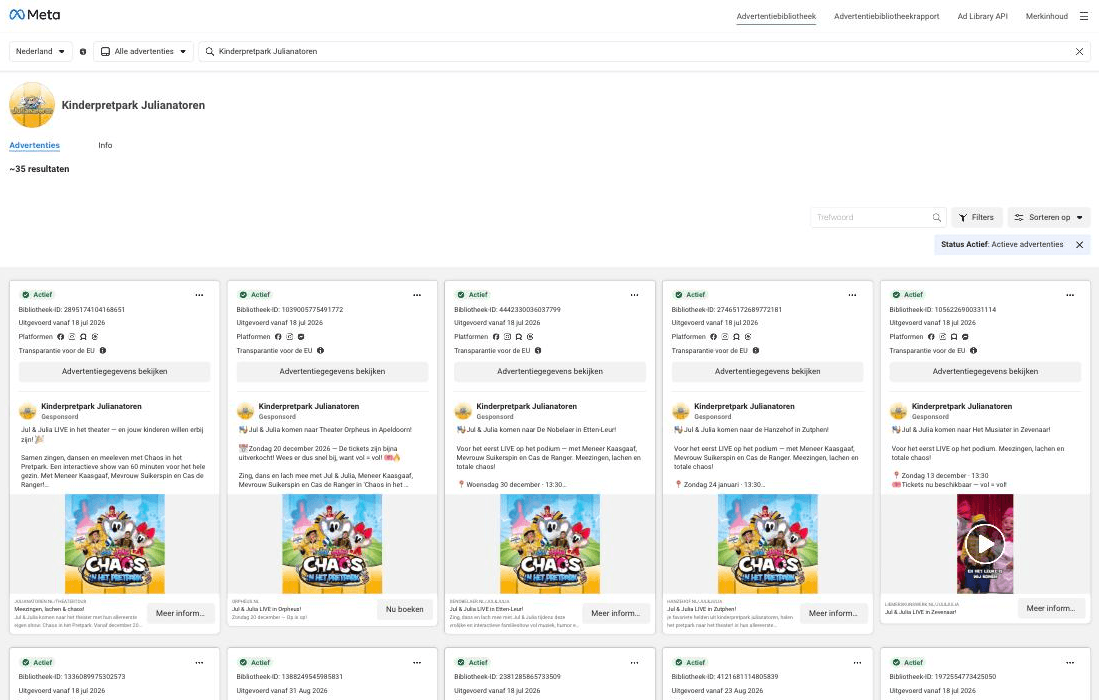This screenshot has width=1099, height=700.
Task: Open options menu for ad 1388249545985831
Action: pos(417,662)
